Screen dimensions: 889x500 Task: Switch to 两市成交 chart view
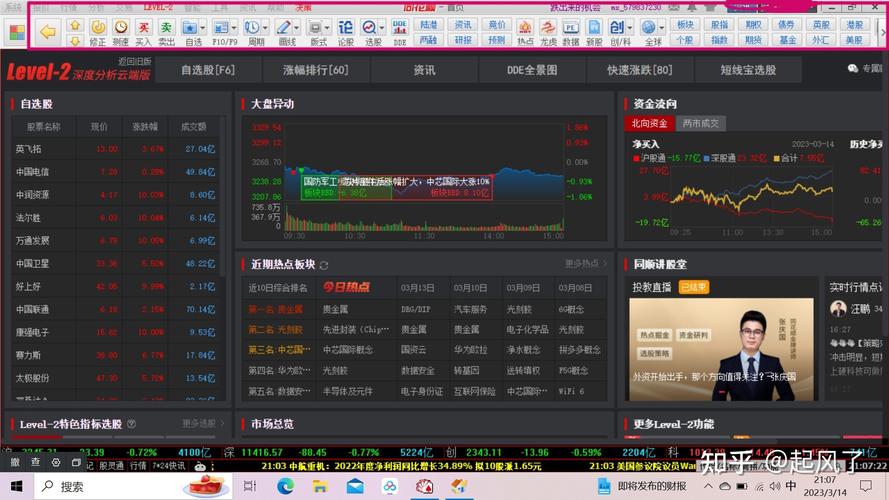[x=700, y=123]
